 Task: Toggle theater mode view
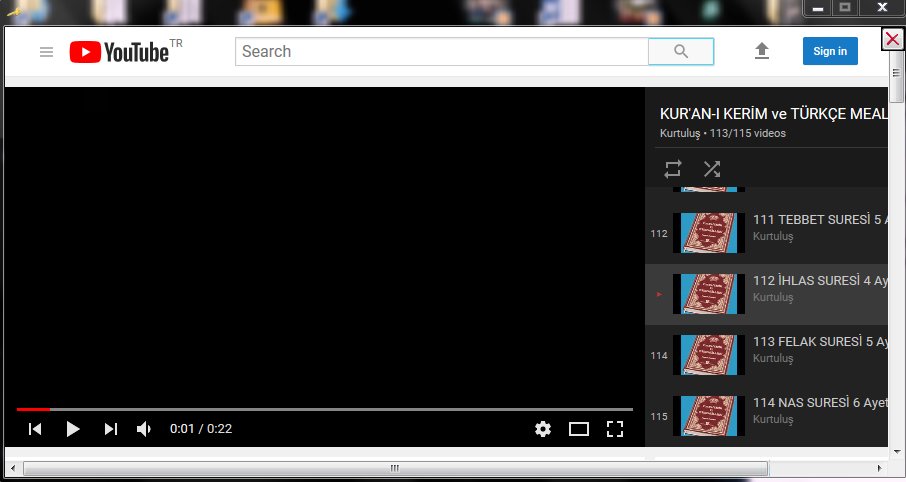[579, 429]
